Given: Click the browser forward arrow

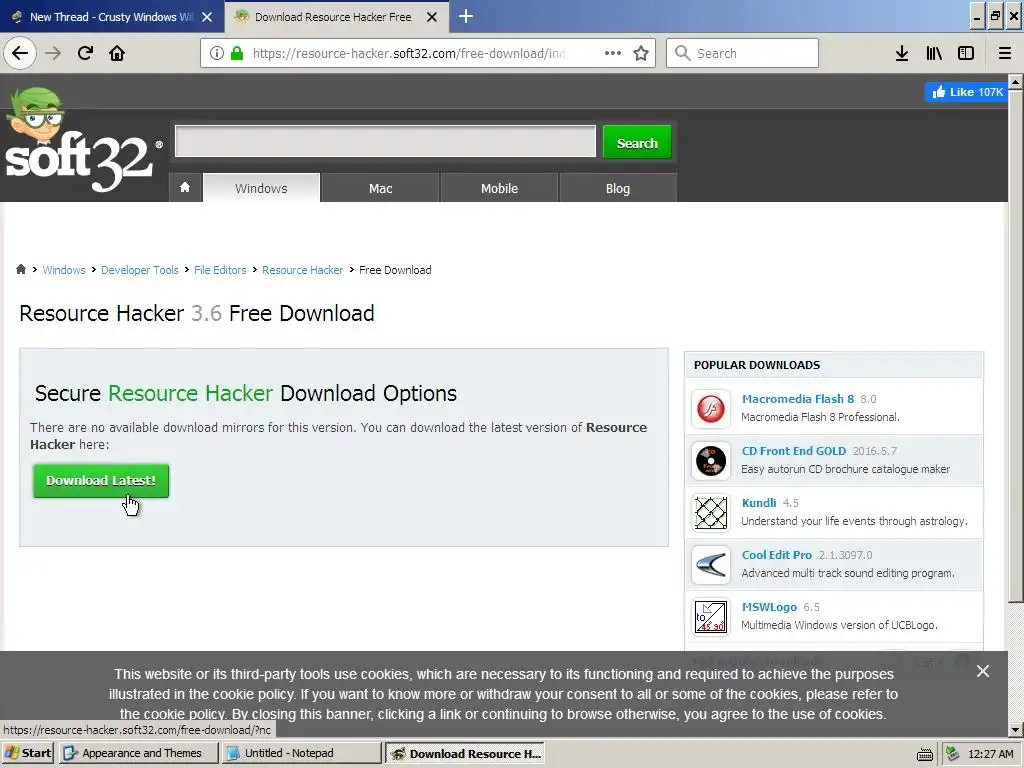Looking at the screenshot, I should pos(53,53).
